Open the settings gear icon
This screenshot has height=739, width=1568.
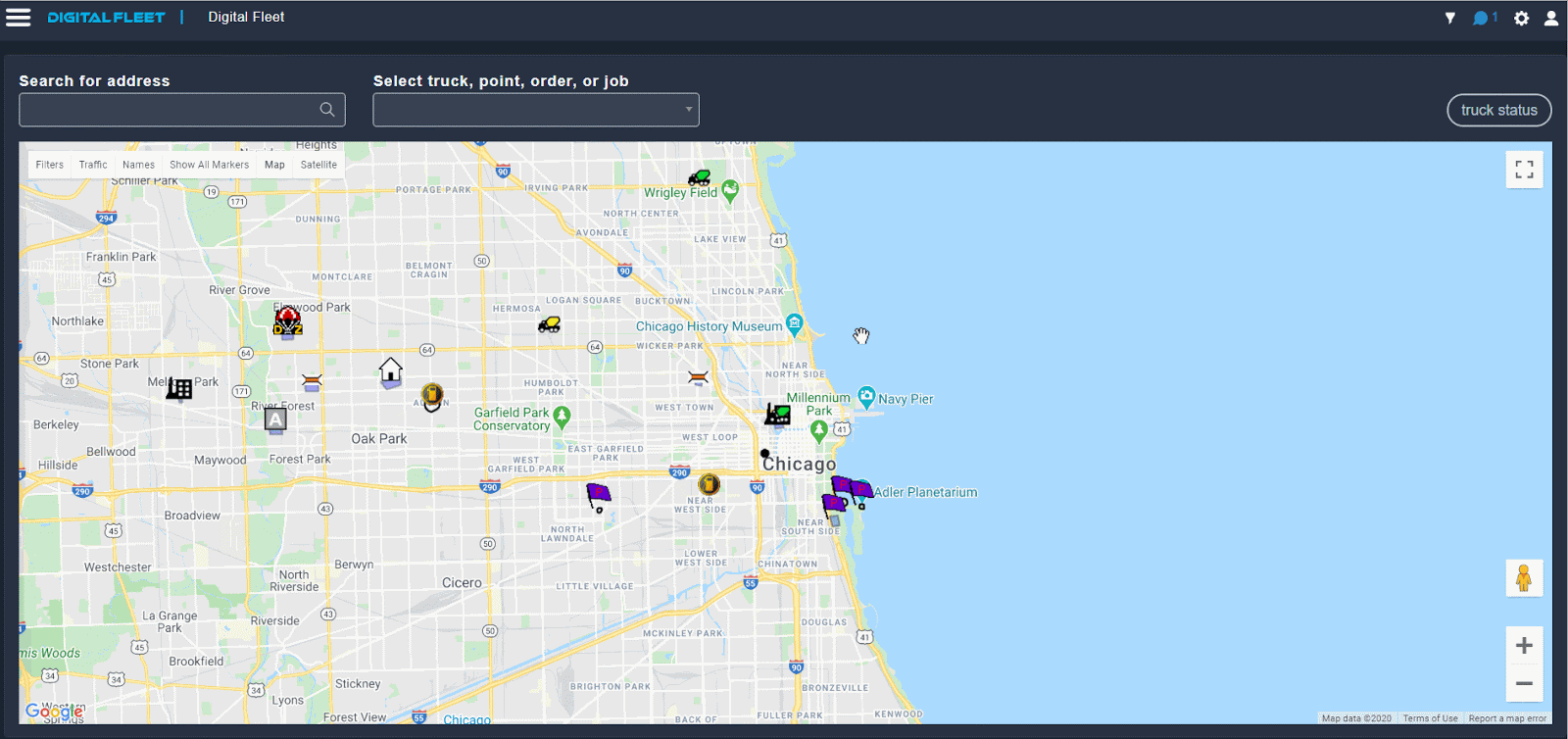[1521, 18]
